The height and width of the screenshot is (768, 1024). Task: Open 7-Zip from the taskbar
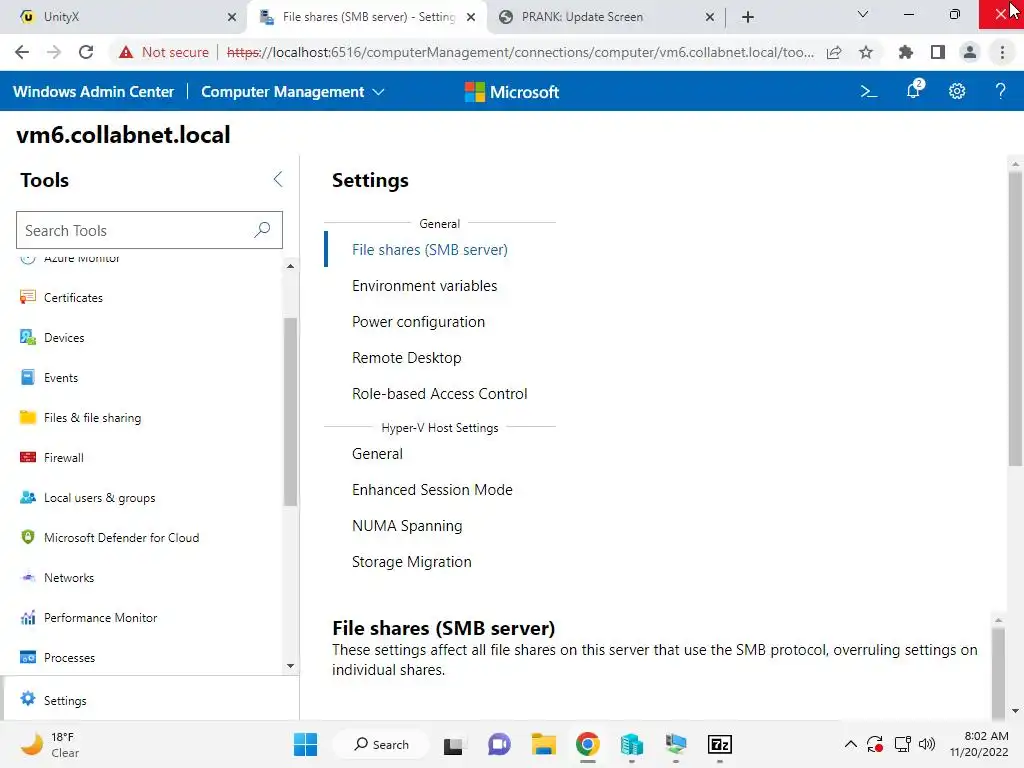point(720,744)
